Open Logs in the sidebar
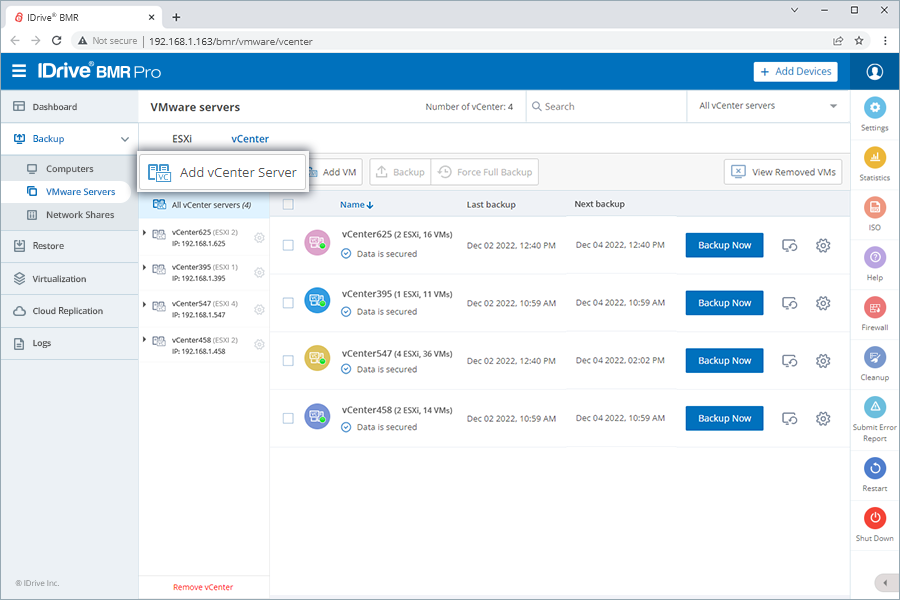The width and height of the screenshot is (900, 600). click(x=69, y=343)
